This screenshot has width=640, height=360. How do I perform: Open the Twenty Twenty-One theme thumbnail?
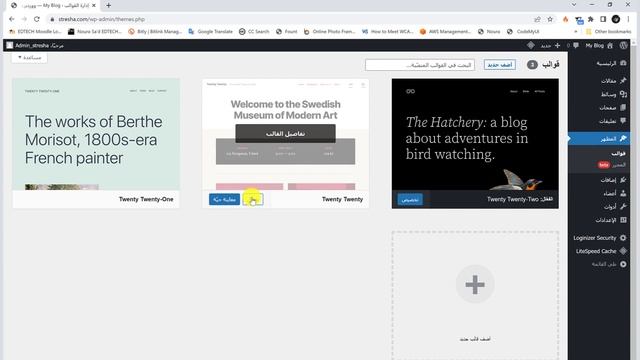[96, 134]
